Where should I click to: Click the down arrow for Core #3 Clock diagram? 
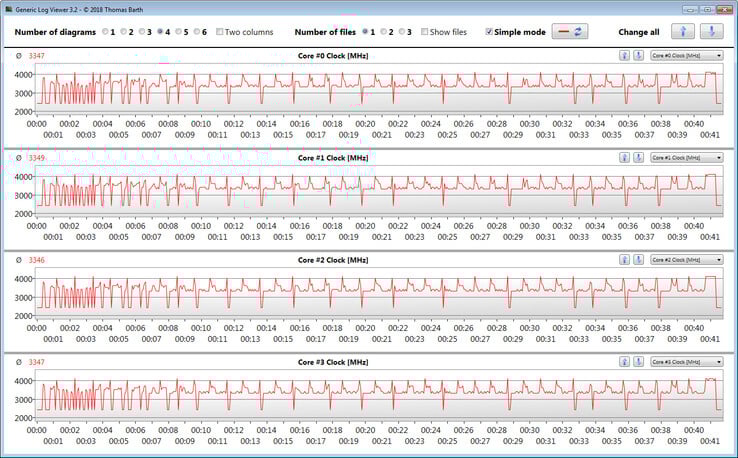click(638, 362)
